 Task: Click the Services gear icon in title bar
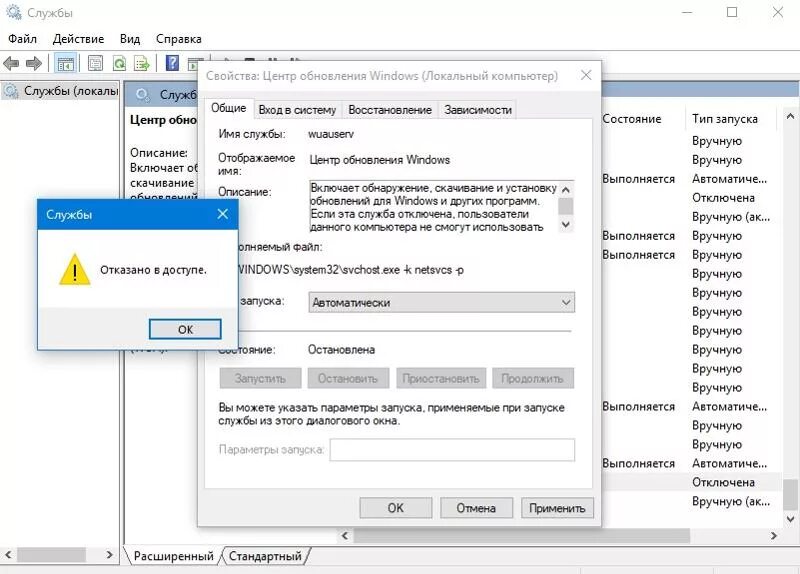click(x=14, y=12)
